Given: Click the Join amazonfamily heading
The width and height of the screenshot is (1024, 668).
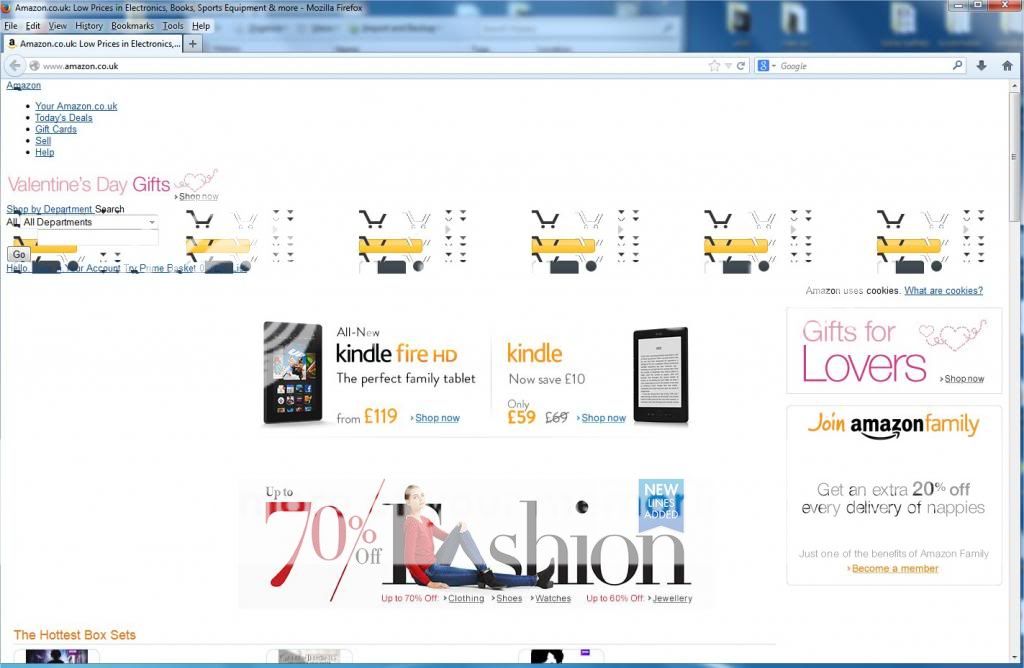Looking at the screenshot, I should point(893,424).
